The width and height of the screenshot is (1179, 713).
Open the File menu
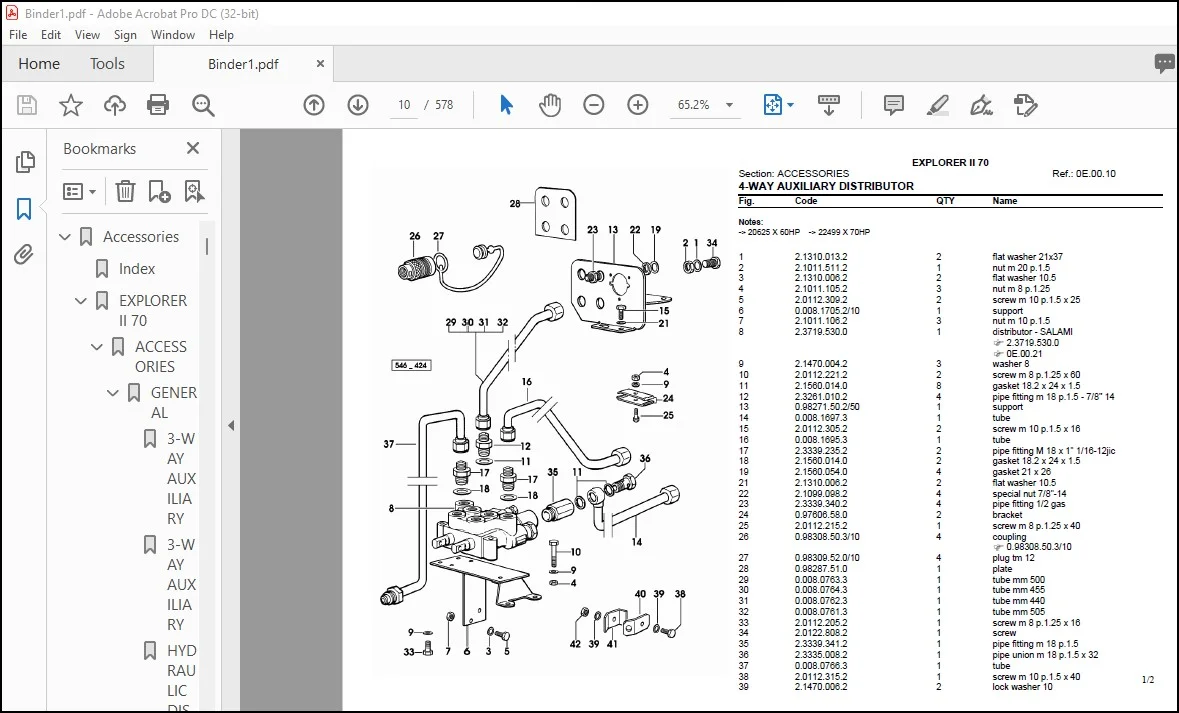[18, 35]
